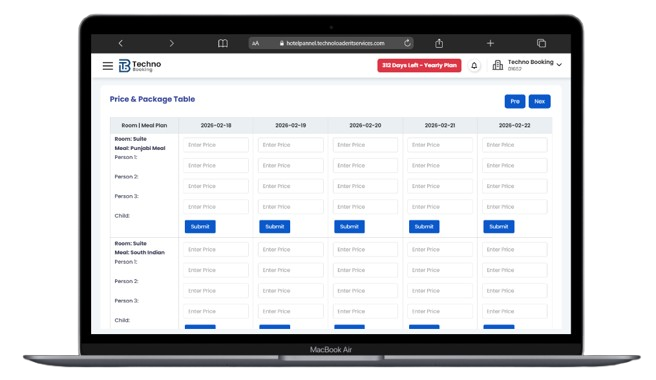656x380 pixels.
Task: Click the Nex button
Action: [x=540, y=101]
